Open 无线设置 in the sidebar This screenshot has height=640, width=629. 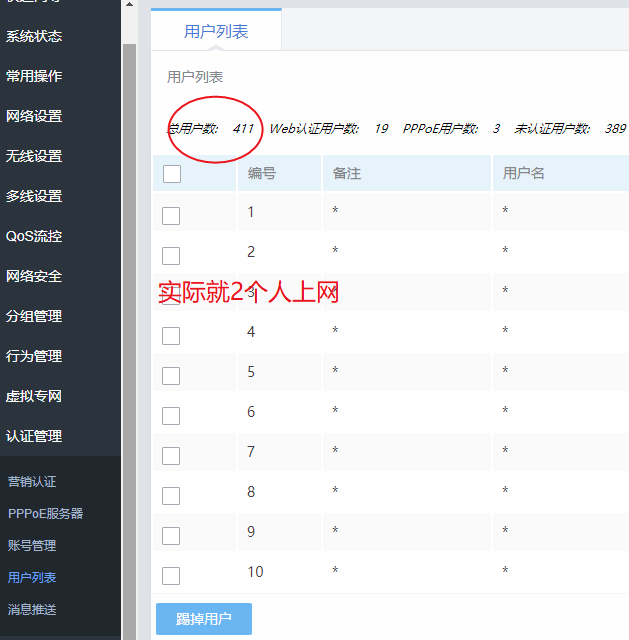pos(34,156)
